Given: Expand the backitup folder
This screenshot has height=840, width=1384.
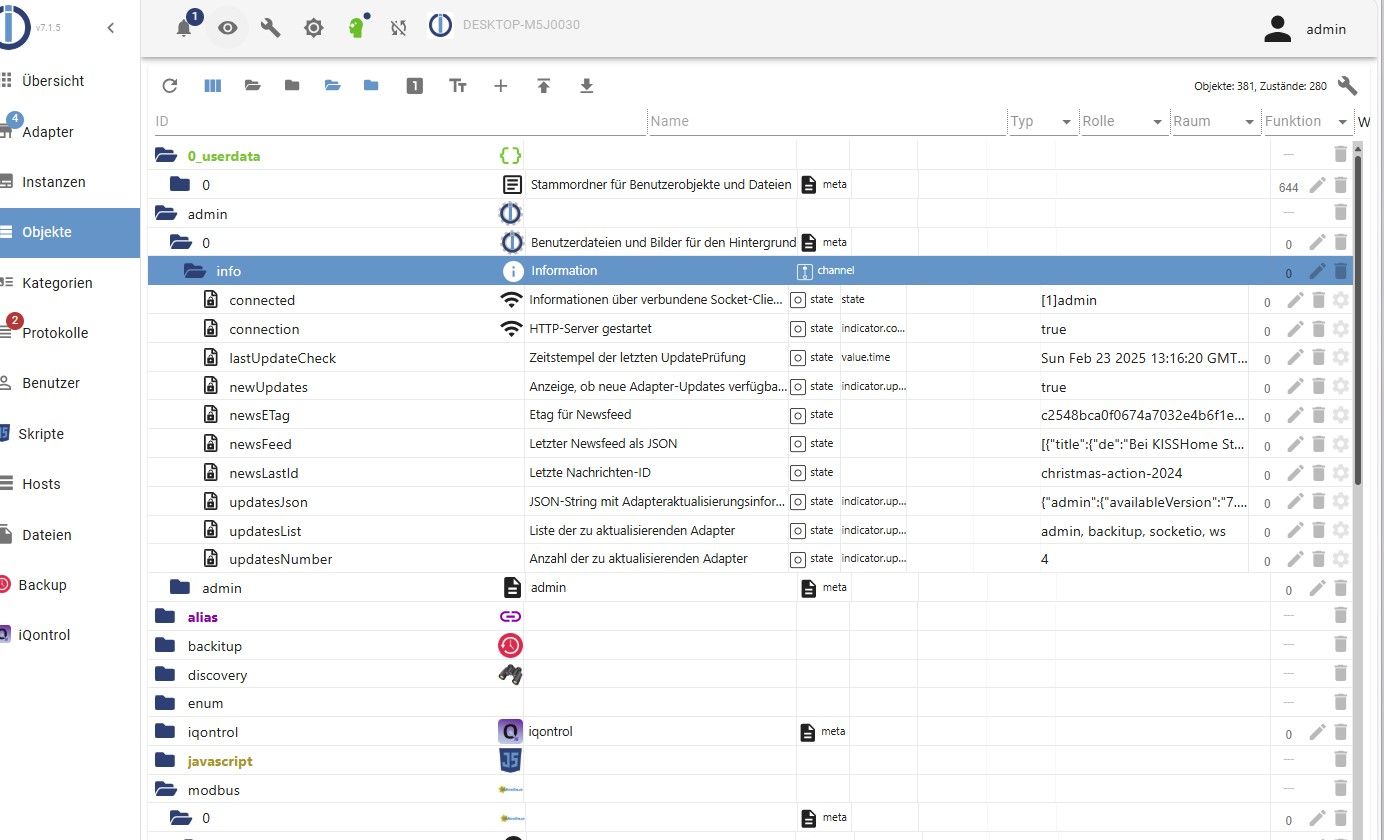Looking at the screenshot, I should tap(165, 646).
